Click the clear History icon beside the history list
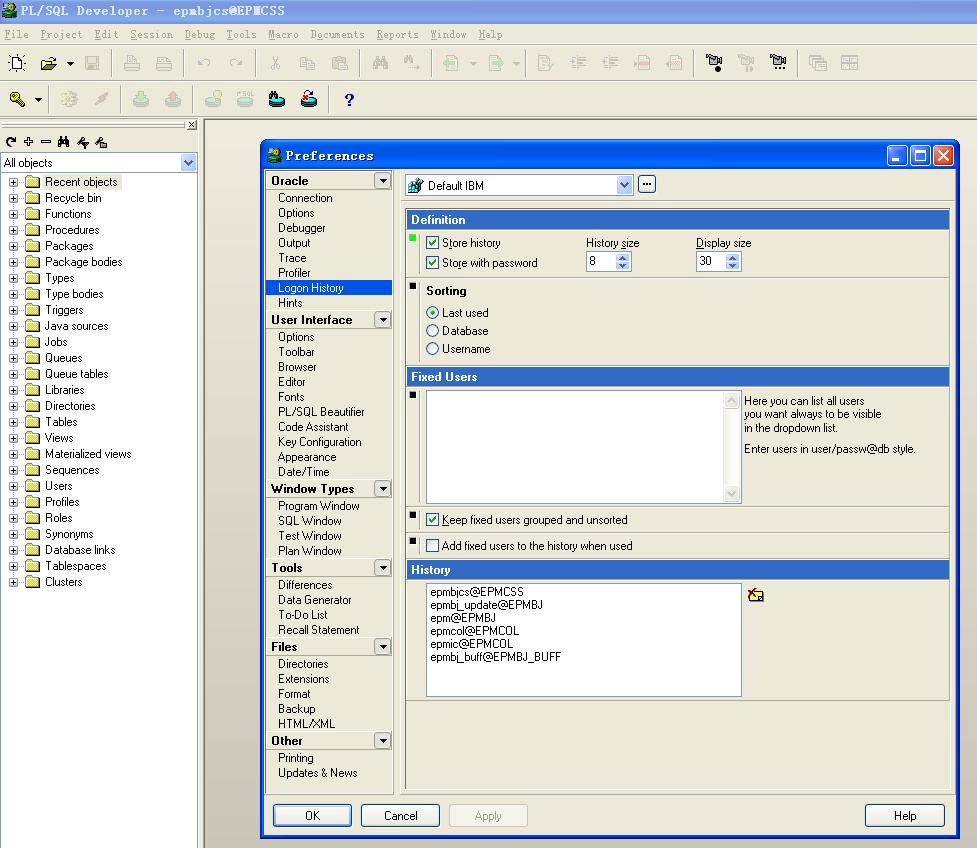 click(756, 593)
